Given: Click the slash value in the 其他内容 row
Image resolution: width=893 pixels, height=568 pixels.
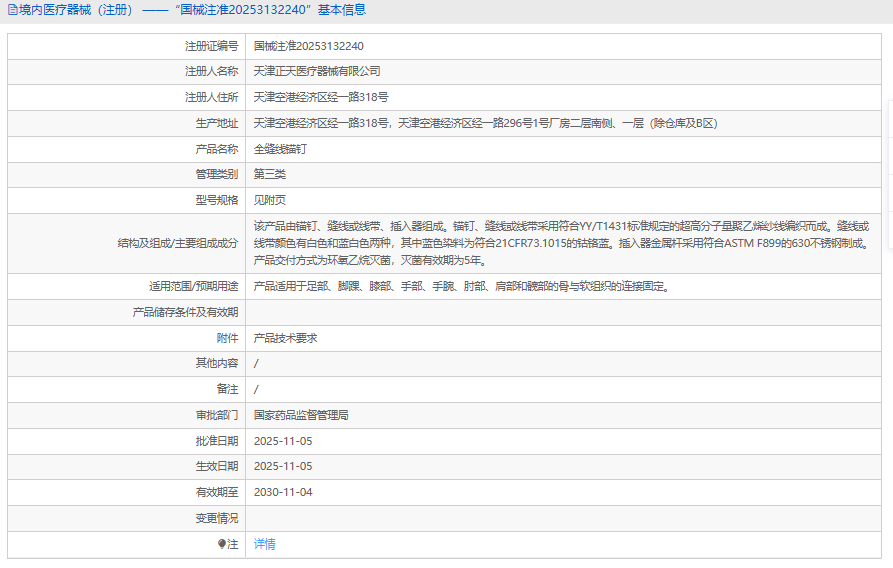Looking at the screenshot, I should pos(256,363).
